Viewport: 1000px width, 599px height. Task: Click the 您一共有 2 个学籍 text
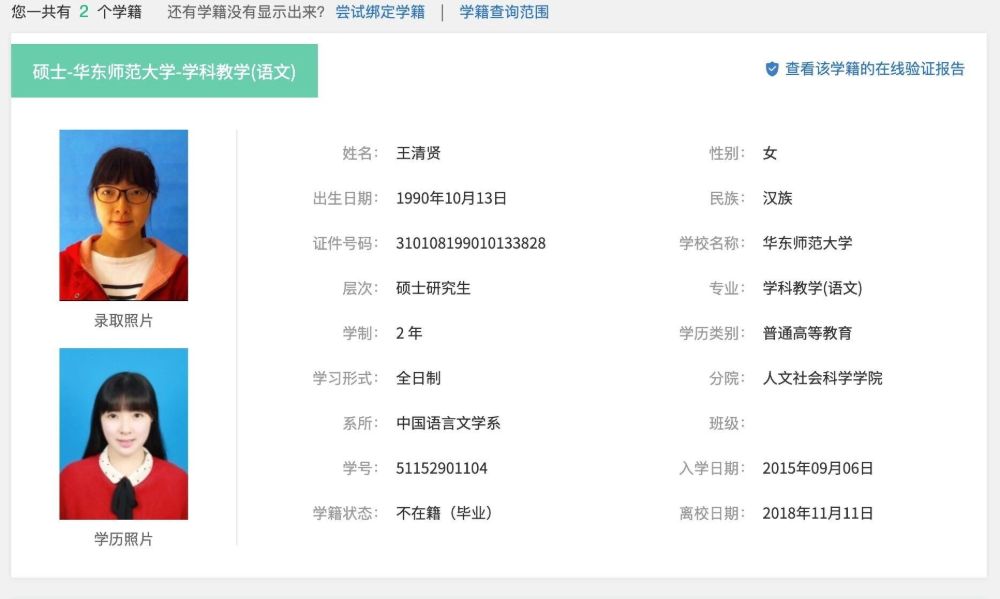coord(77,12)
